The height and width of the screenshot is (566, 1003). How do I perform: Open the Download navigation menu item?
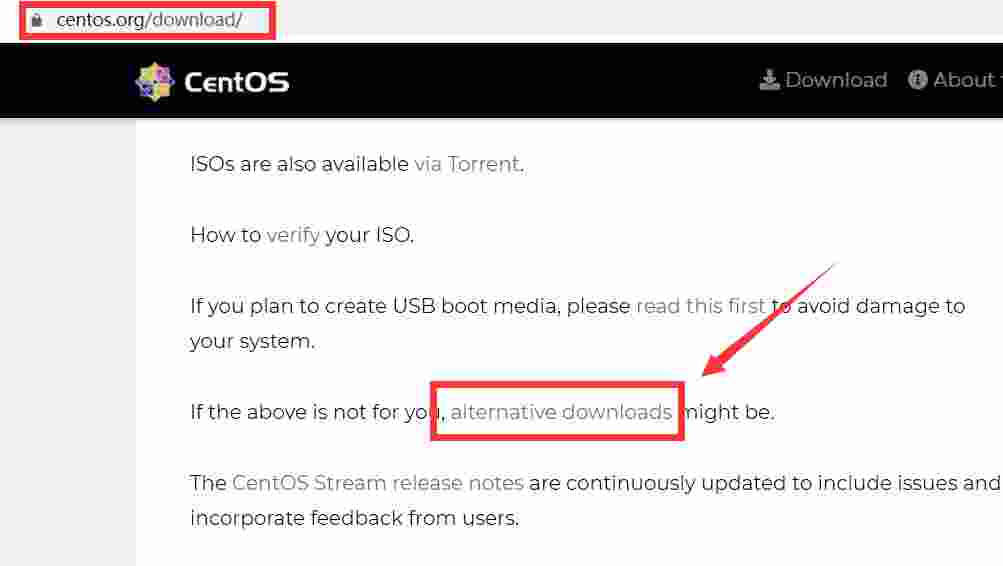tap(824, 80)
